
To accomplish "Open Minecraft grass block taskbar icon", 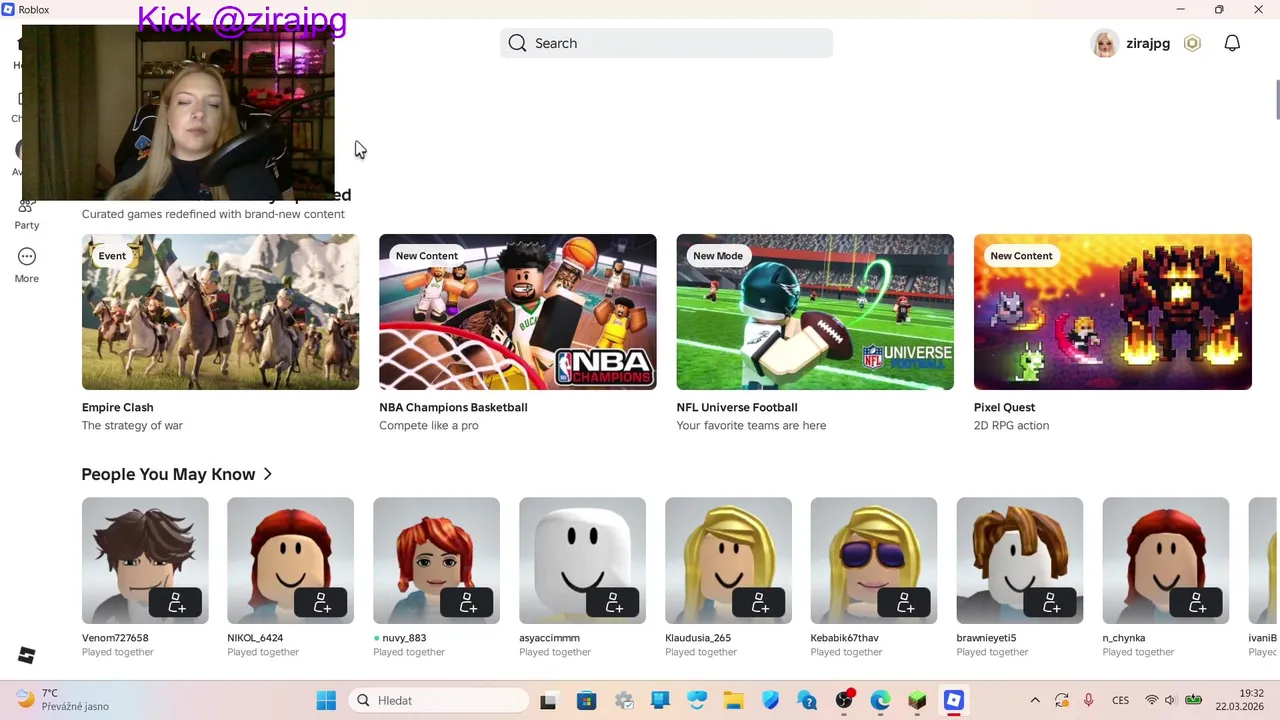I will tap(917, 700).
